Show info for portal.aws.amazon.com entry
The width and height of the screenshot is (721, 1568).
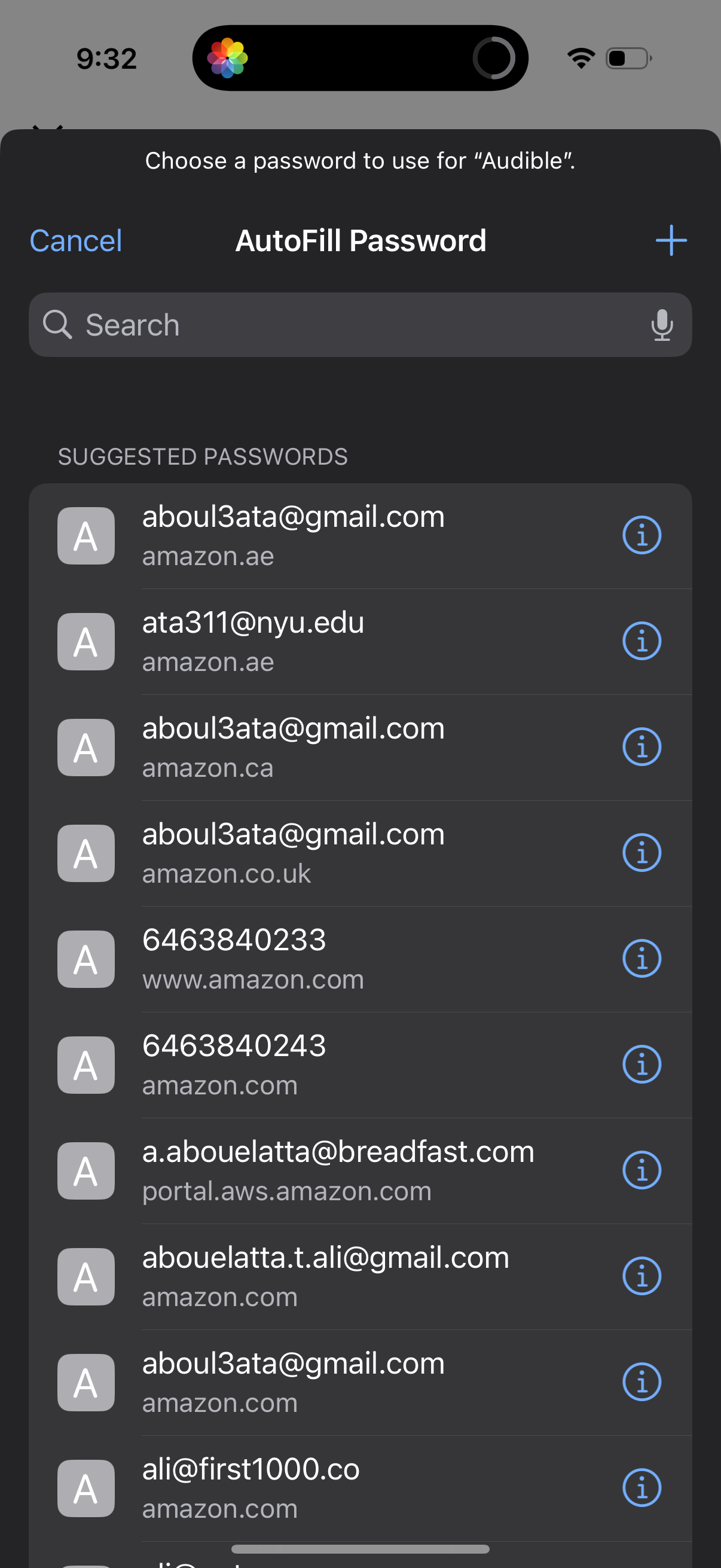click(641, 1170)
